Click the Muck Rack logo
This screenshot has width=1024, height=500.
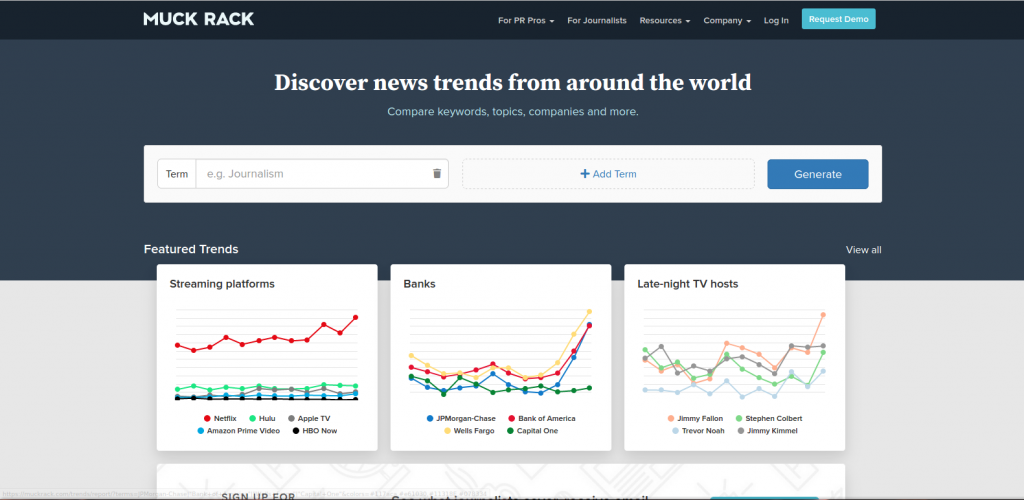(199, 19)
